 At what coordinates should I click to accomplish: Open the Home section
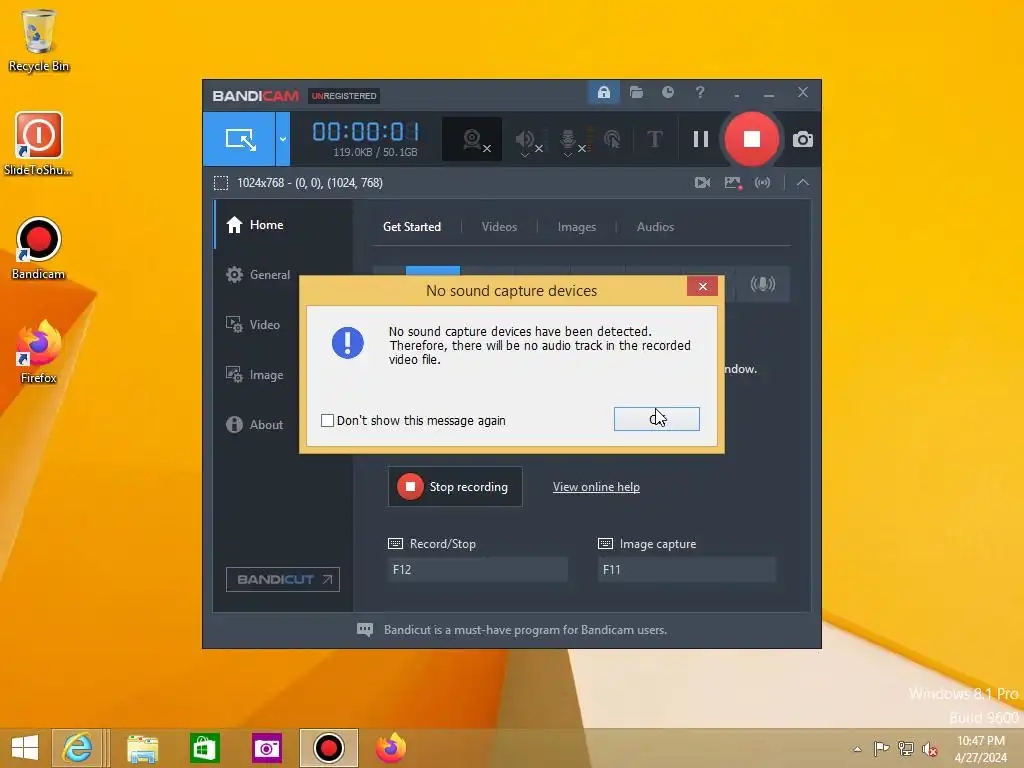tap(283, 225)
